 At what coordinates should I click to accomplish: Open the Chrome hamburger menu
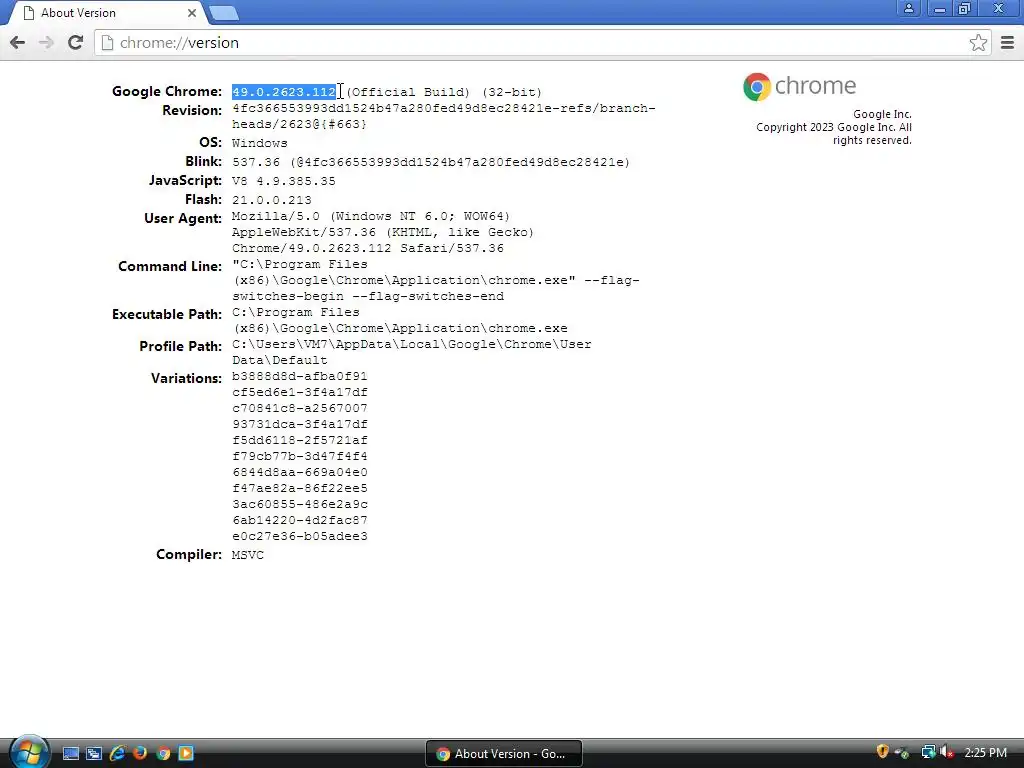(x=1007, y=43)
